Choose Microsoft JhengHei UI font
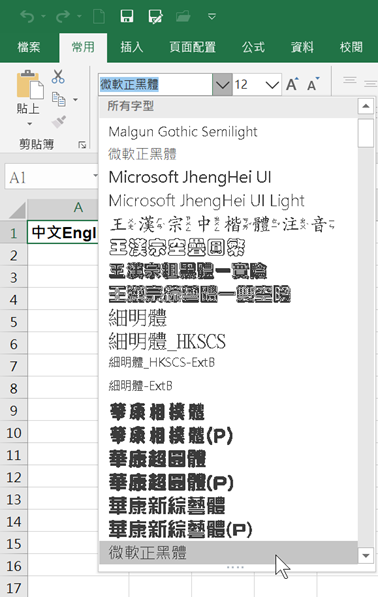 [x=228, y=177]
